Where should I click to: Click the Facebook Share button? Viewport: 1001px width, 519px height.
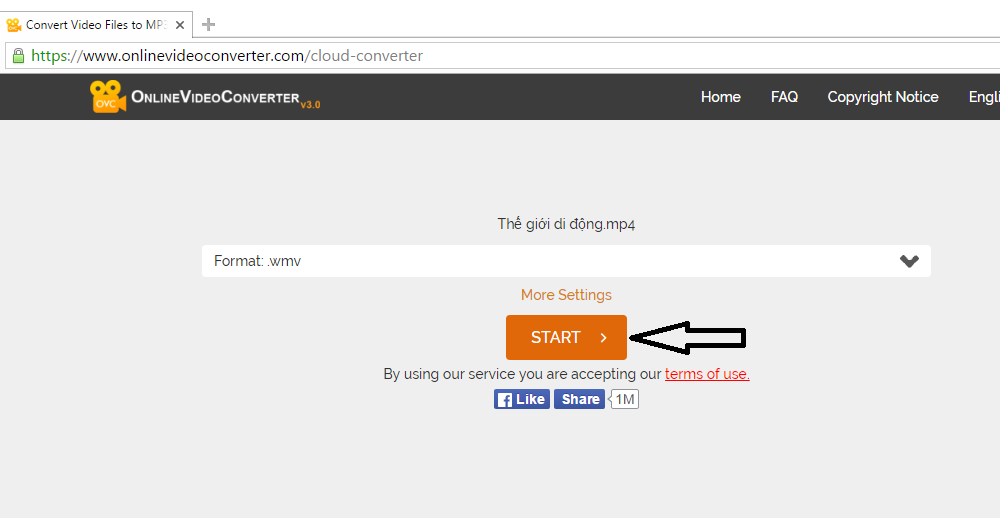click(x=579, y=399)
